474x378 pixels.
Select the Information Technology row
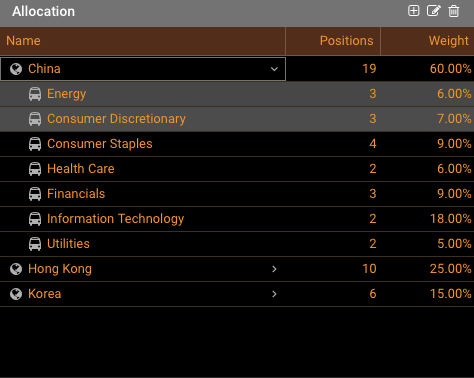(237, 219)
